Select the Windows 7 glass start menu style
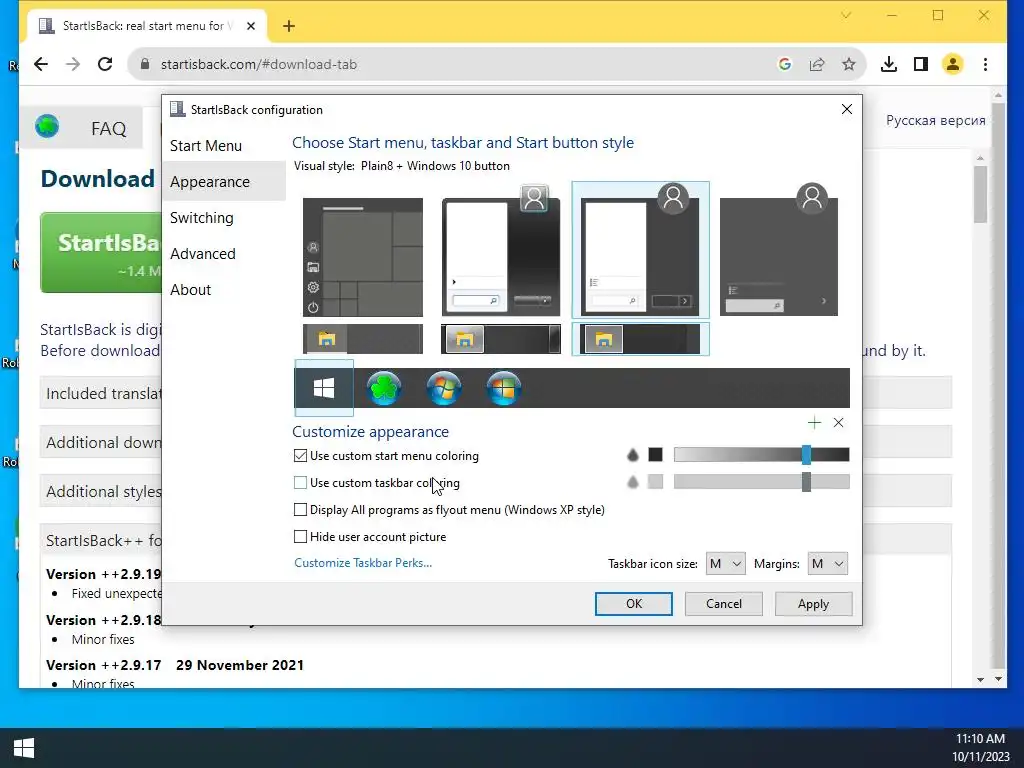This screenshot has width=1024, height=768. click(501, 251)
